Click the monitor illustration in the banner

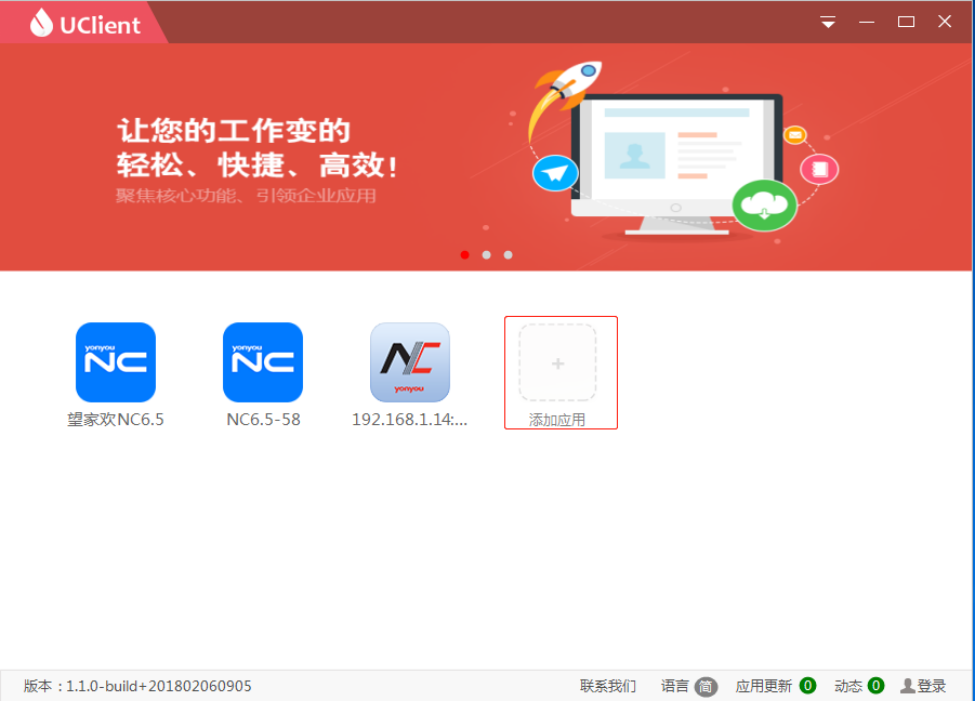(677, 165)
